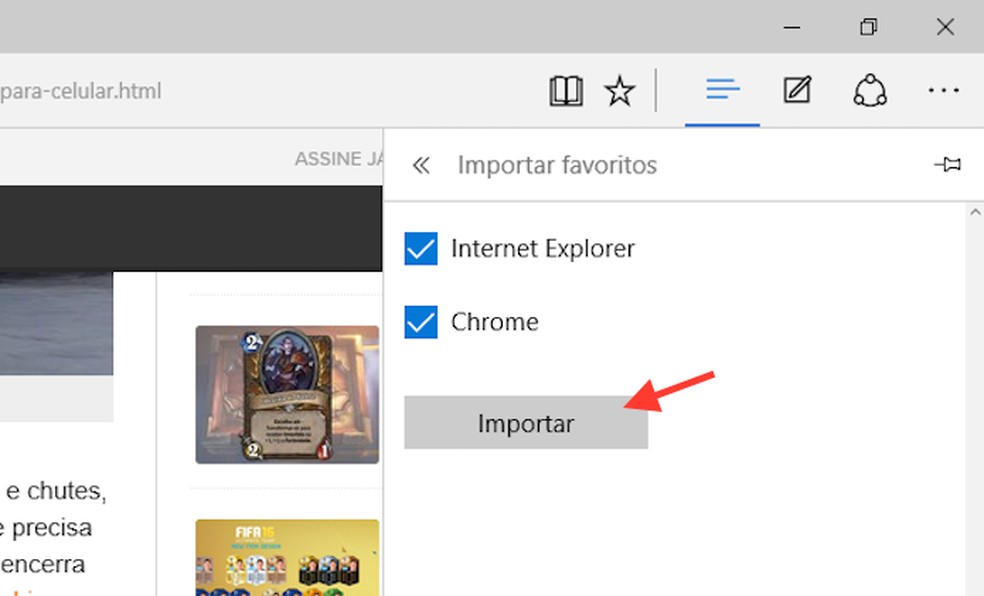Select the Hearthstone card thumbnail

(x=286, y=394)
